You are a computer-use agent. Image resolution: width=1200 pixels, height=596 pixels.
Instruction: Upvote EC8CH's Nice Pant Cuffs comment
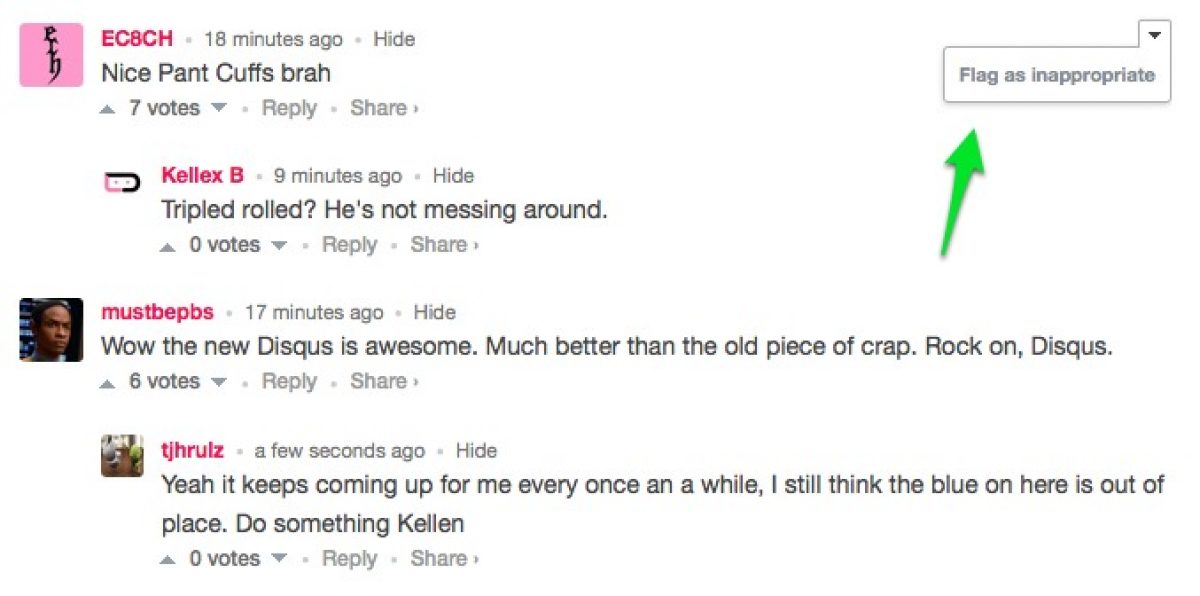(x=108, y=109)
